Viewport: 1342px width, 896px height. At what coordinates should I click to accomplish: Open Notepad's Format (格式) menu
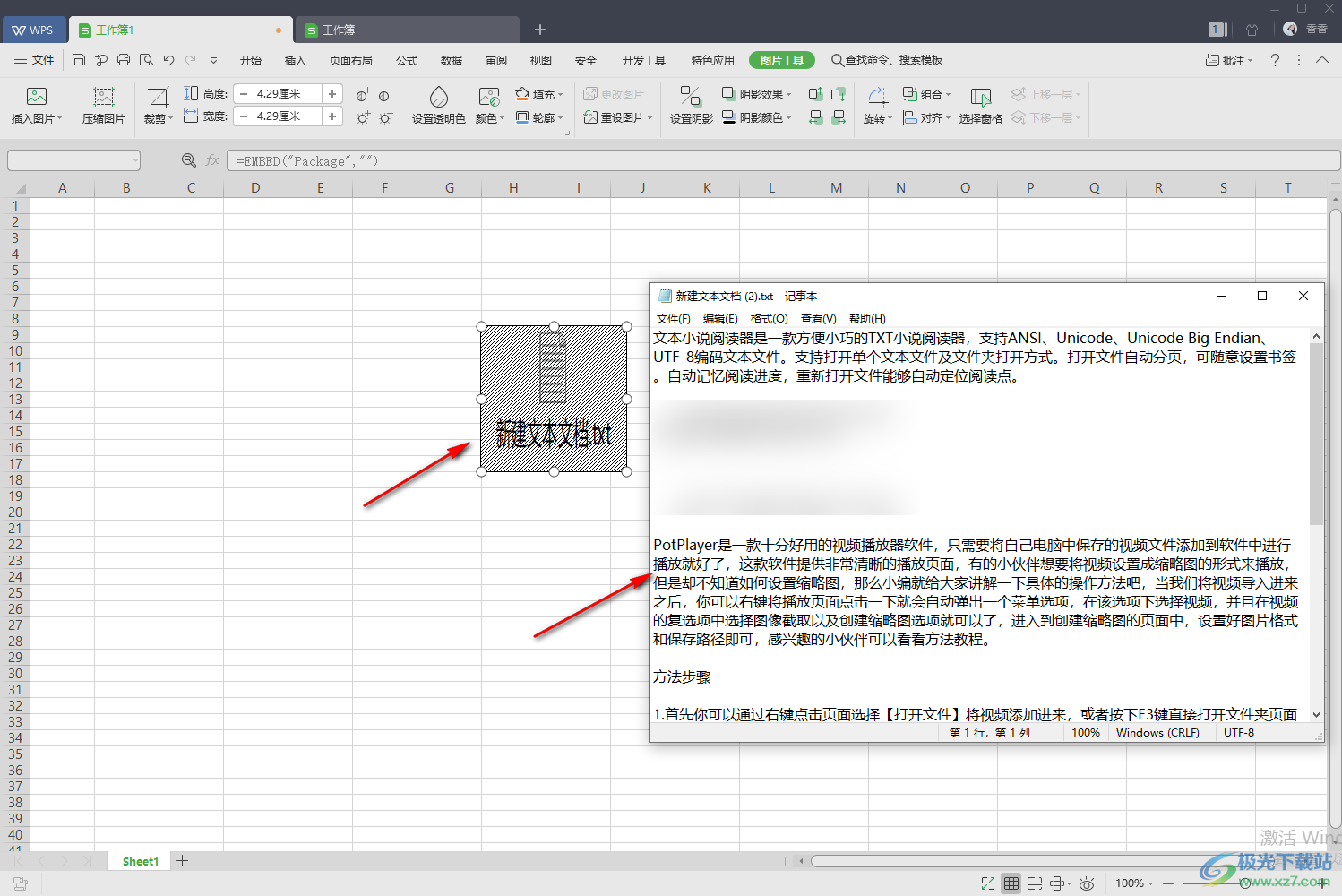pos(770,318)
